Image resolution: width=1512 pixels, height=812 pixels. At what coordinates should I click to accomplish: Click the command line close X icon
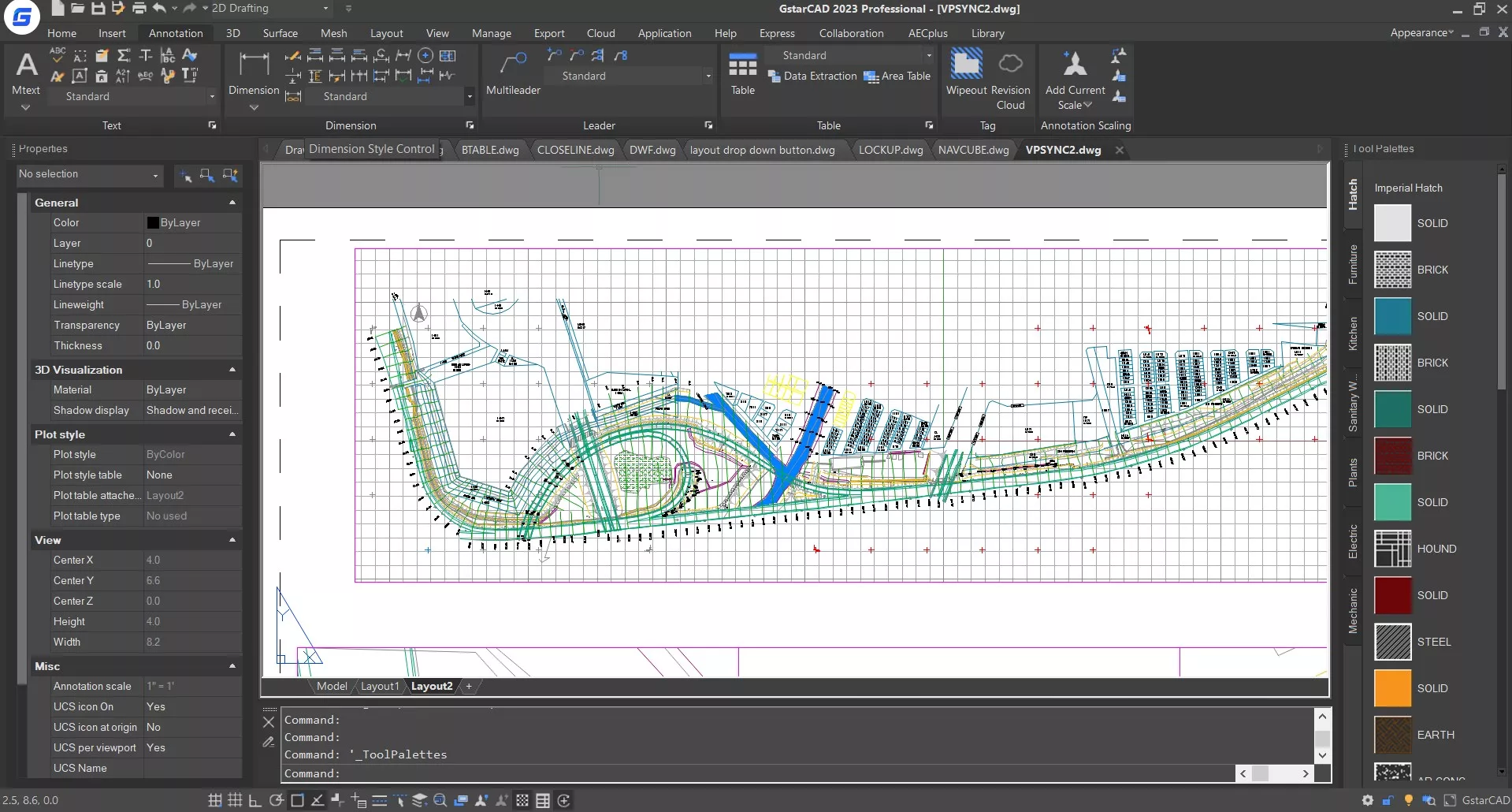click(x=269, y=721)
